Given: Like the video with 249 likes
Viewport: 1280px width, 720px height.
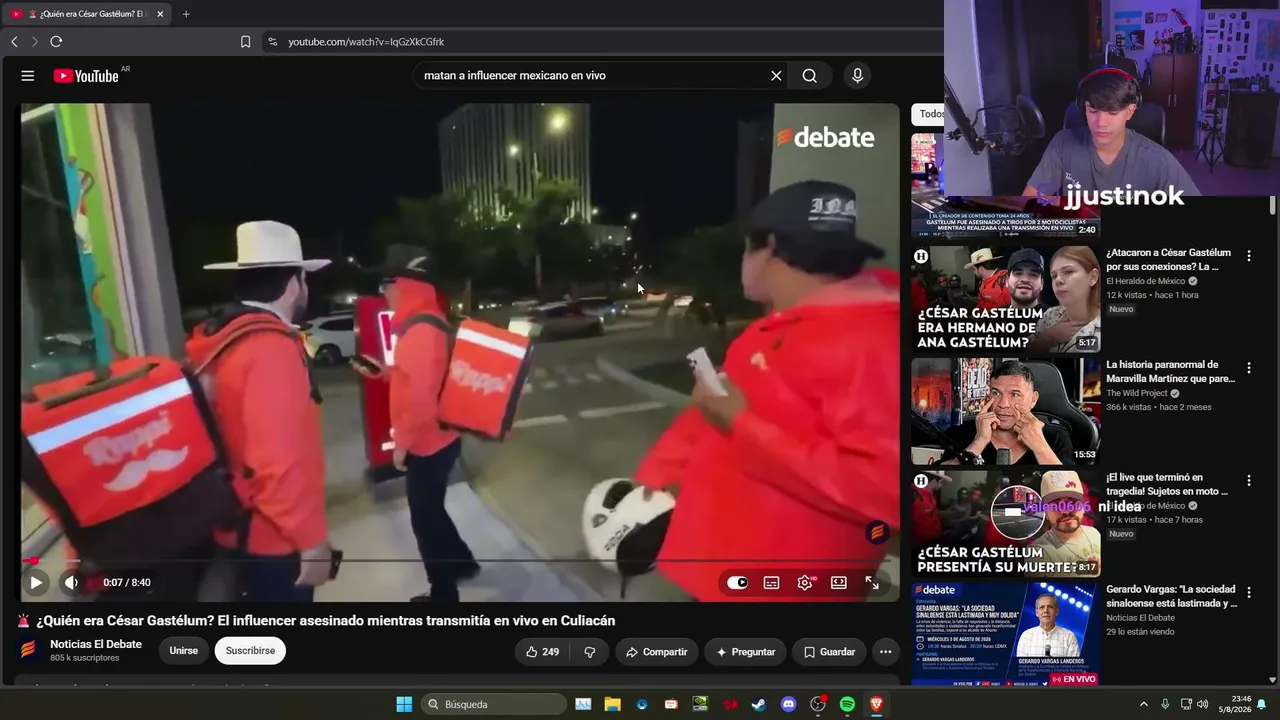Looking at the screenshot, I should 543,652.
